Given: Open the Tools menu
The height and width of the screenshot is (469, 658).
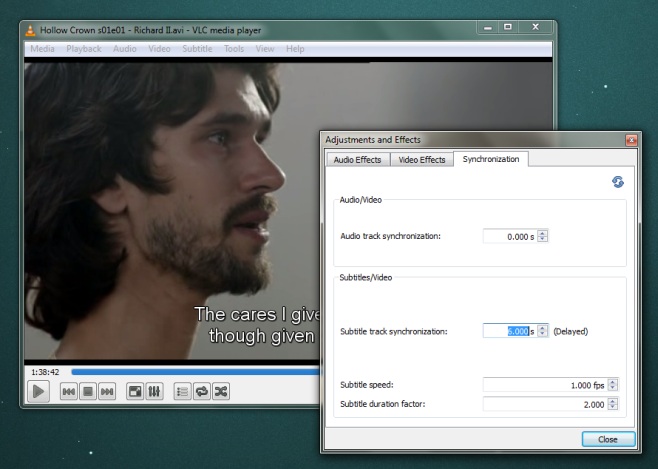Looking at the screenshot, I should coord(234,49).
